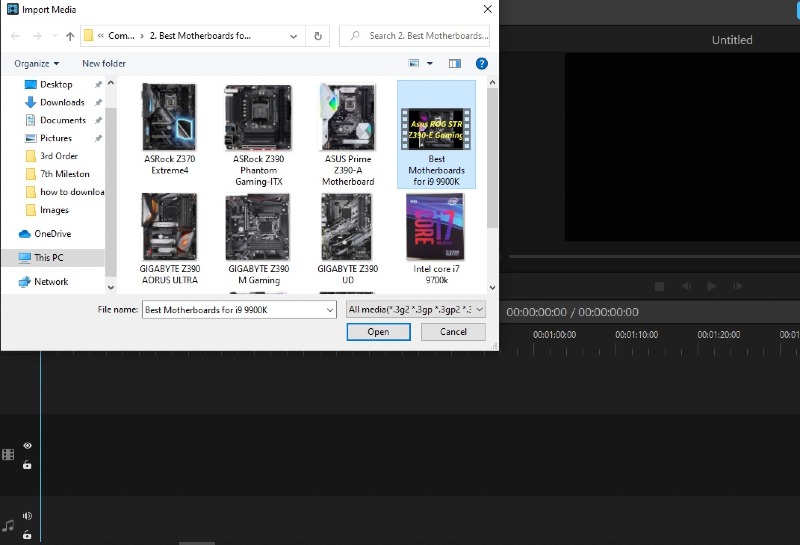The width and height of the screenshot is (800, 545).
Task: Click the search box in dialog
Action: 414,36
